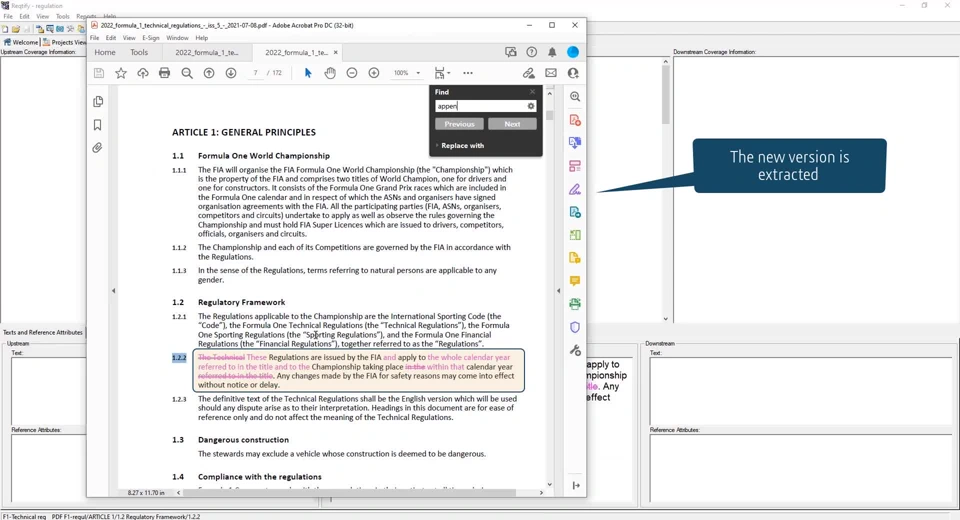Click the Downstream Coverage pane scrollbar in Reqtify
The width and height of the screenshot is (960, 520).
click(666, 190)
